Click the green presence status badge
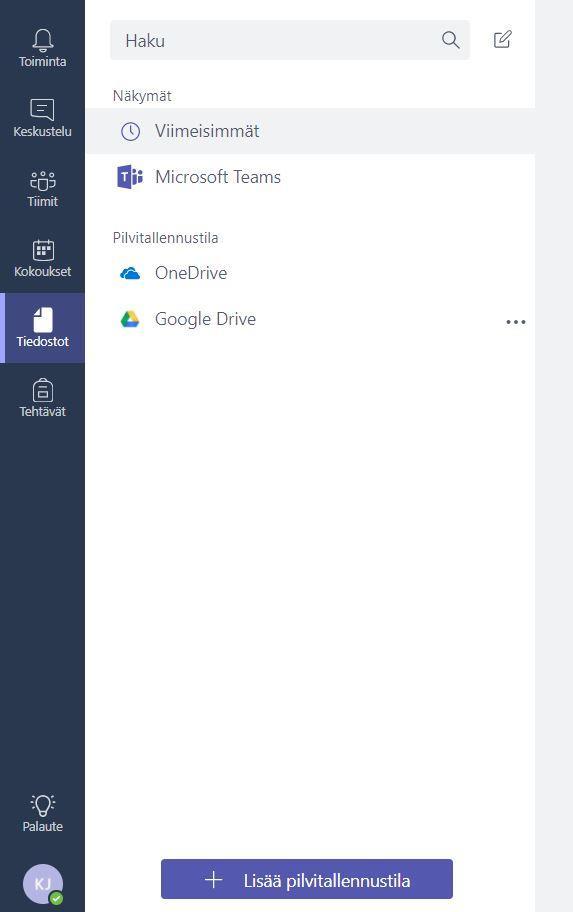This screenshot has height=912, width=573. (56, 898)
